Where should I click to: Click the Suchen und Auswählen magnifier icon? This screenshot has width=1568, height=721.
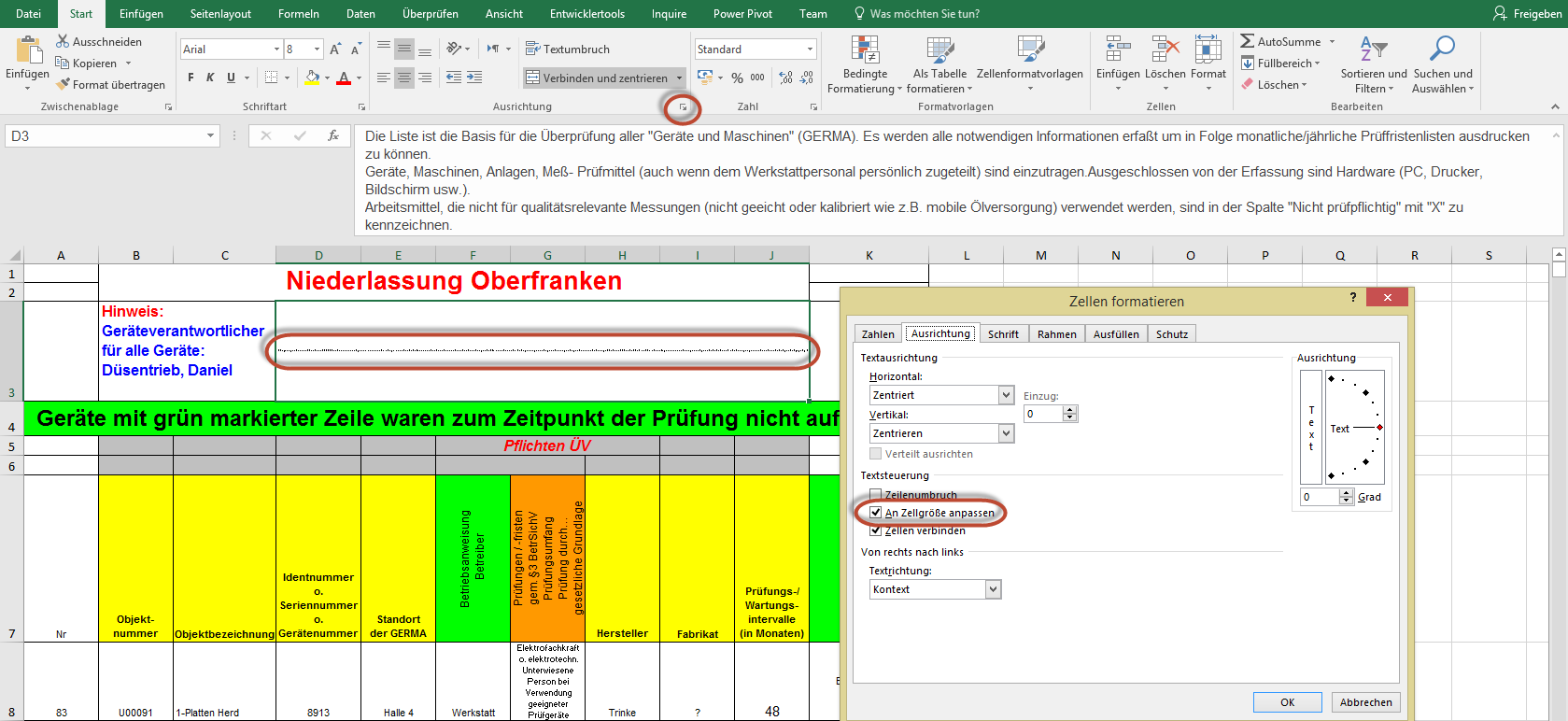click(x=1442, y=49)
